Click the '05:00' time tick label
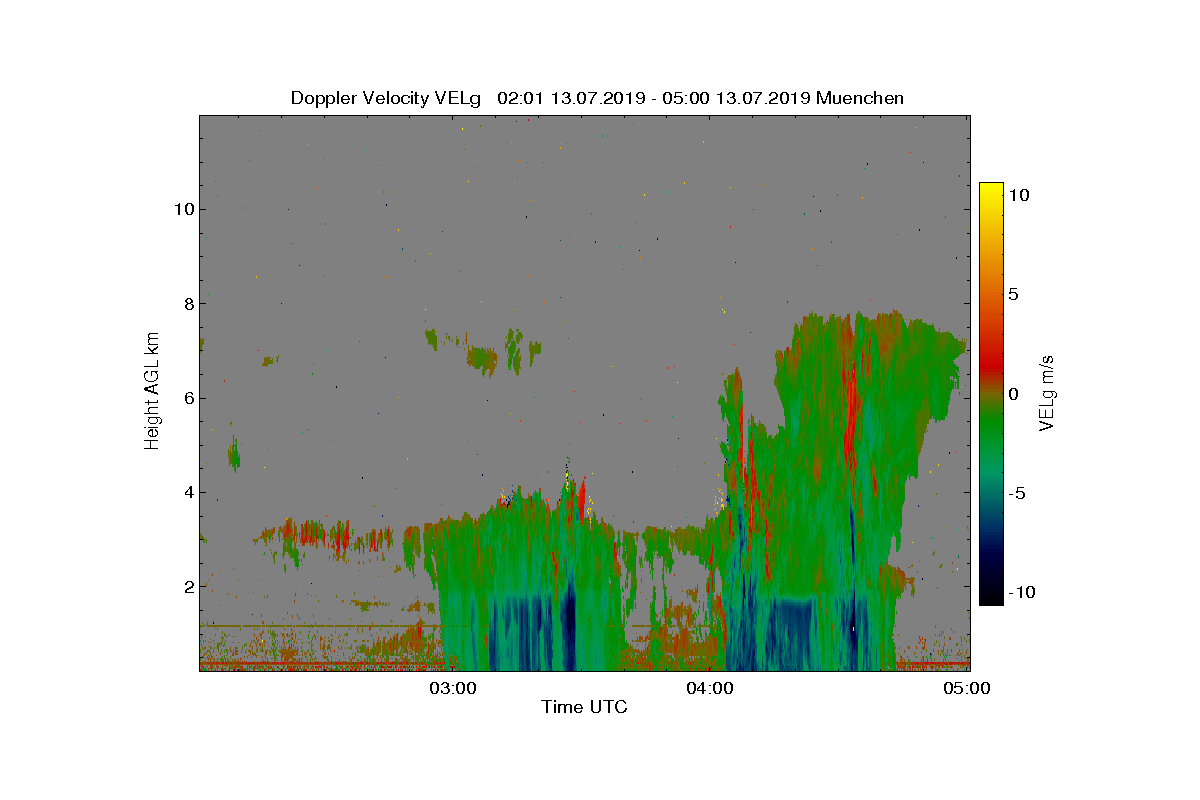This screenshot has width=1200, height=800. click(966, 688)
